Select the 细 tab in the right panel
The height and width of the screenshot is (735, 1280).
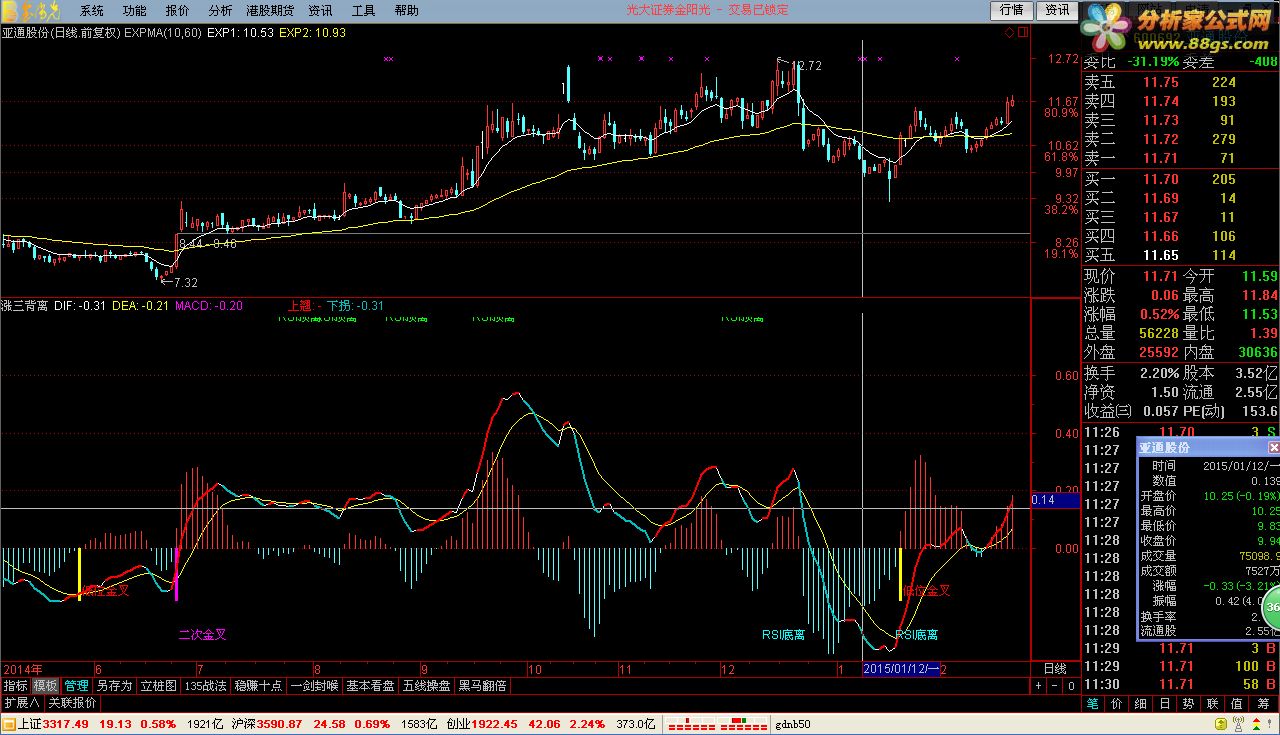1143,704
